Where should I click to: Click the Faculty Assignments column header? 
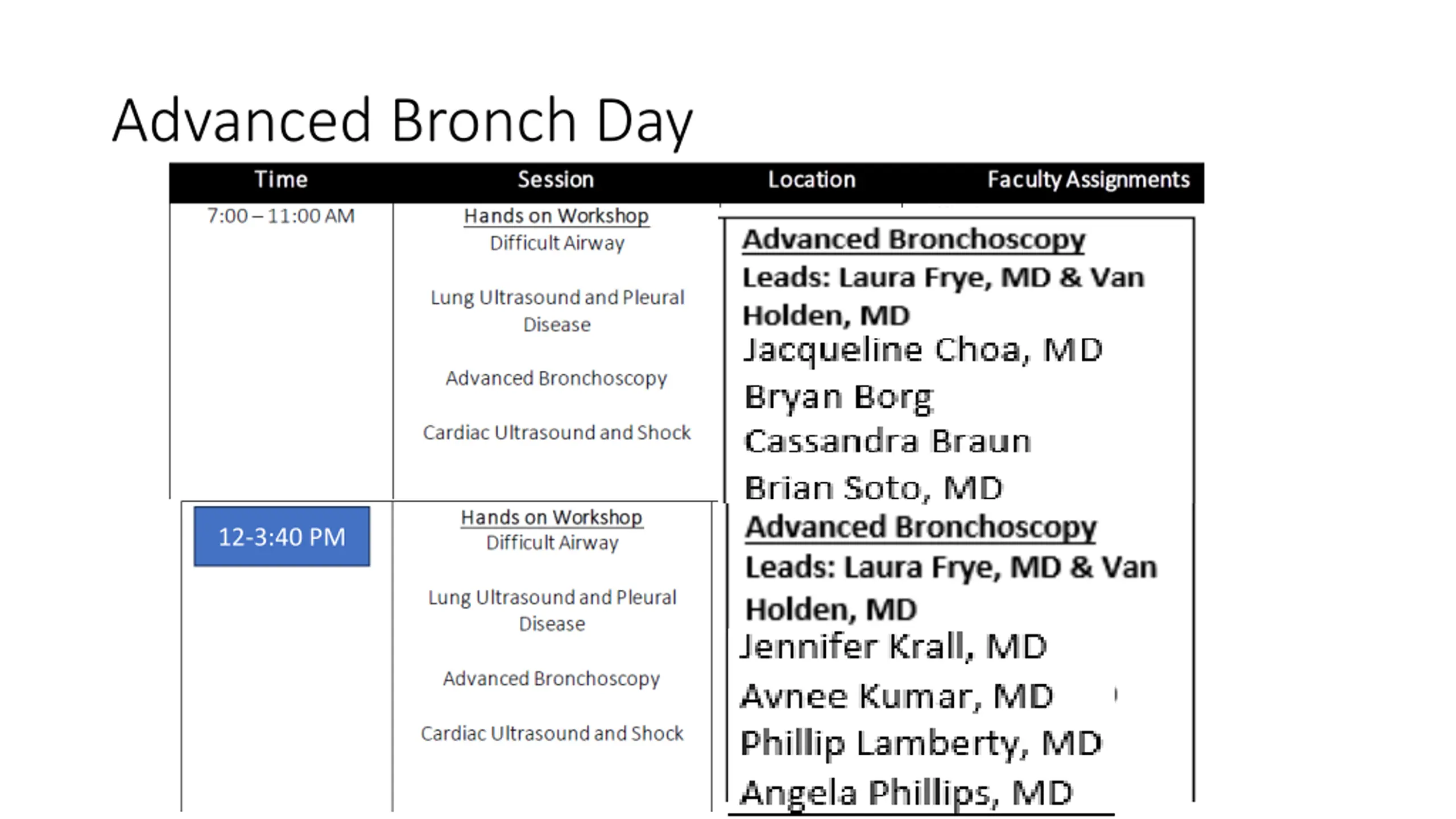[1088, 180]
